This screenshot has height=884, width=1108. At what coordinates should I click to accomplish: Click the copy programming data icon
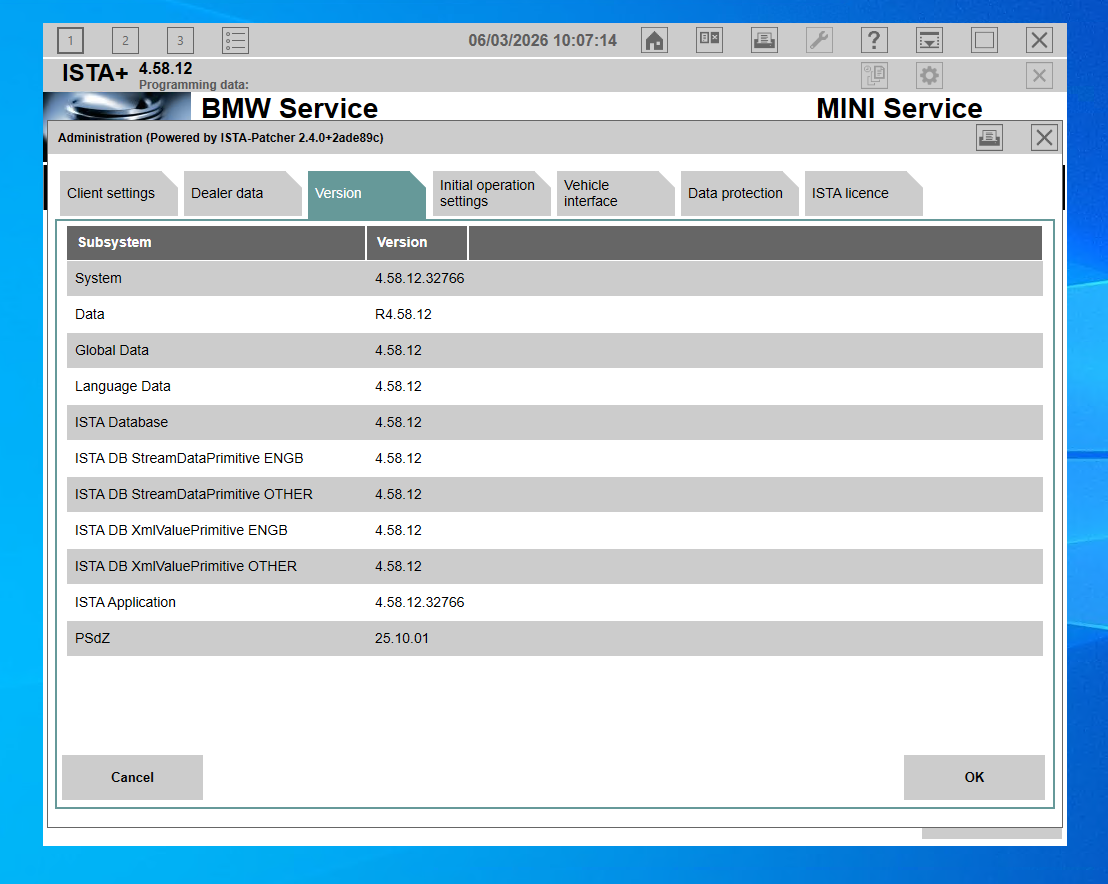[x=874, y=75]
